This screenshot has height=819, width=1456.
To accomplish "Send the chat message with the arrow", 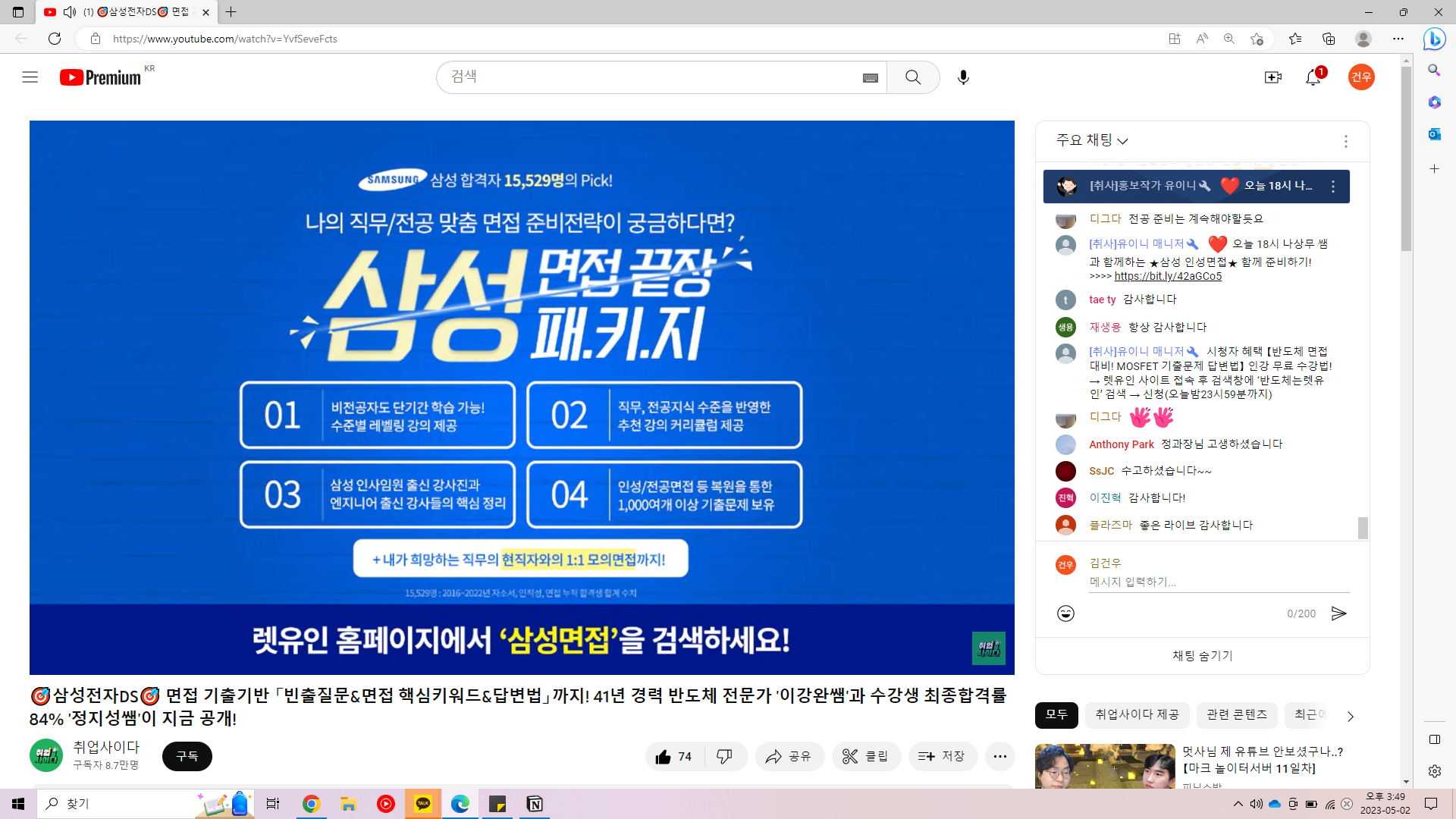I will 1338,613.
